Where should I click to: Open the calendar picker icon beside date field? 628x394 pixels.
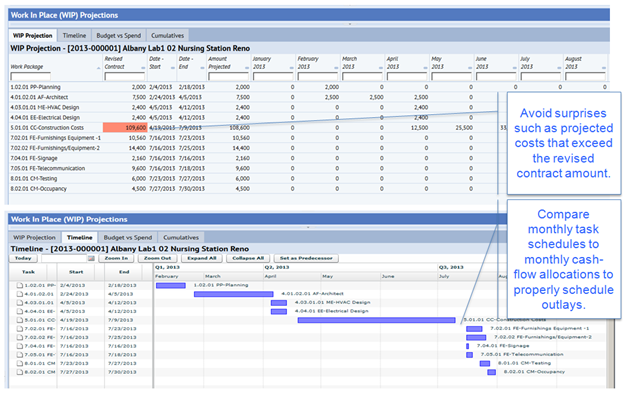click(x=91, y=259)
